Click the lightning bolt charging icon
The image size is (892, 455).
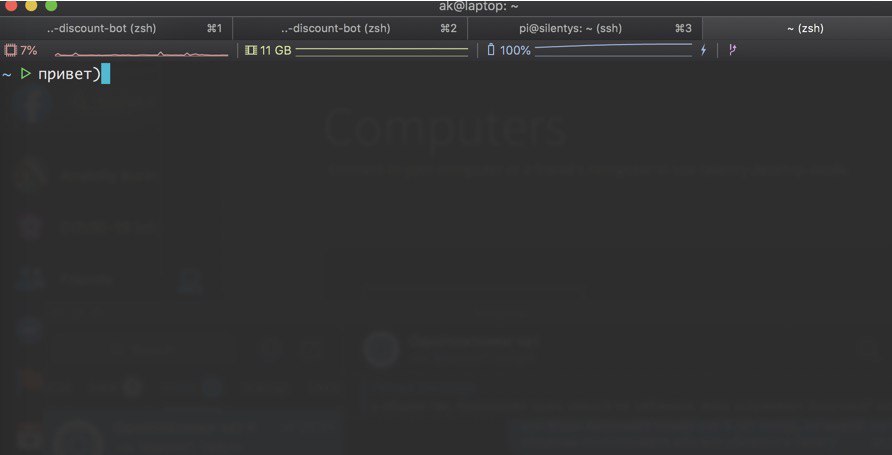[703, 50]
